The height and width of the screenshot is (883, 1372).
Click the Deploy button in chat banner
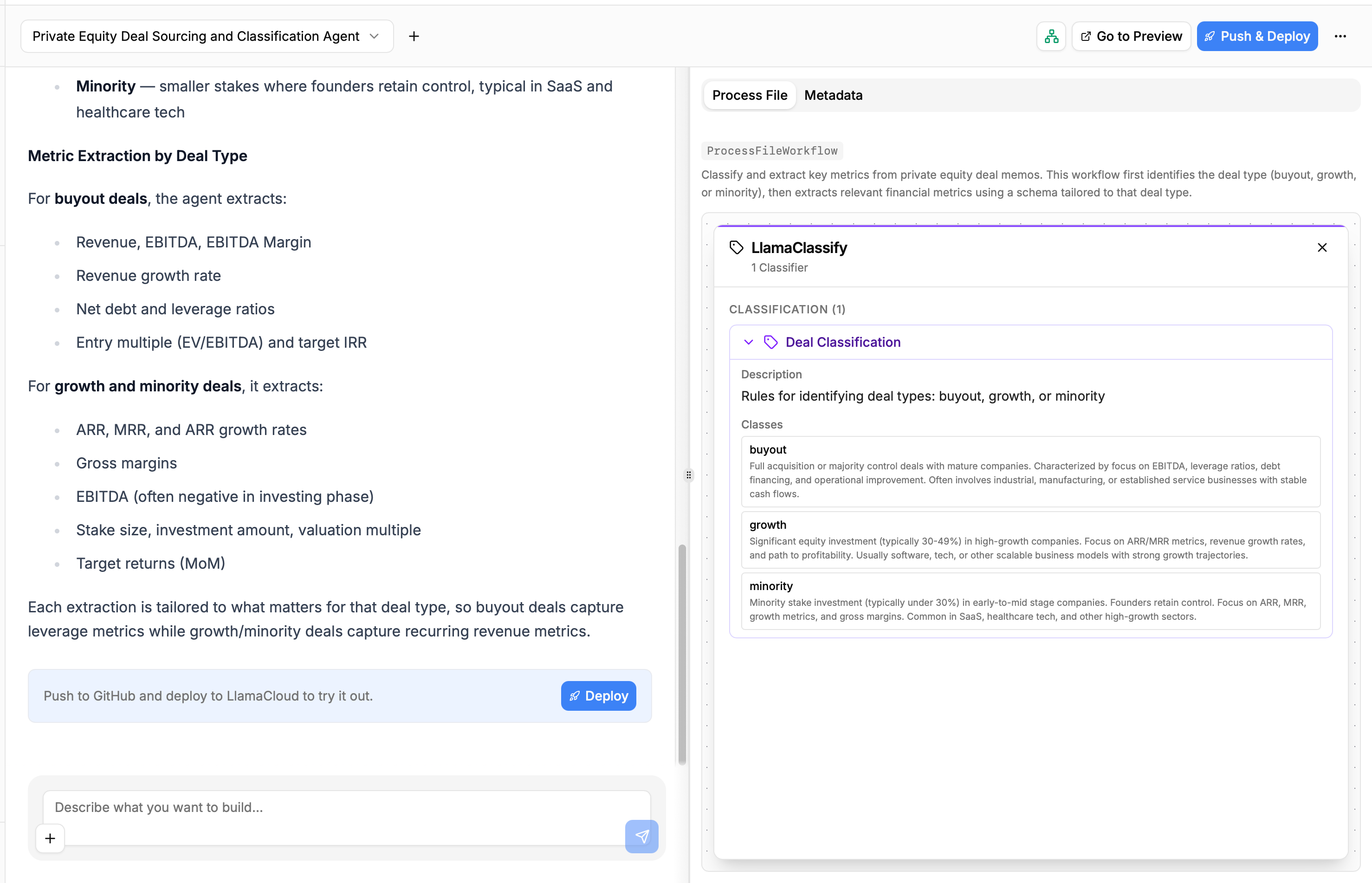click(x=598, y=695)
